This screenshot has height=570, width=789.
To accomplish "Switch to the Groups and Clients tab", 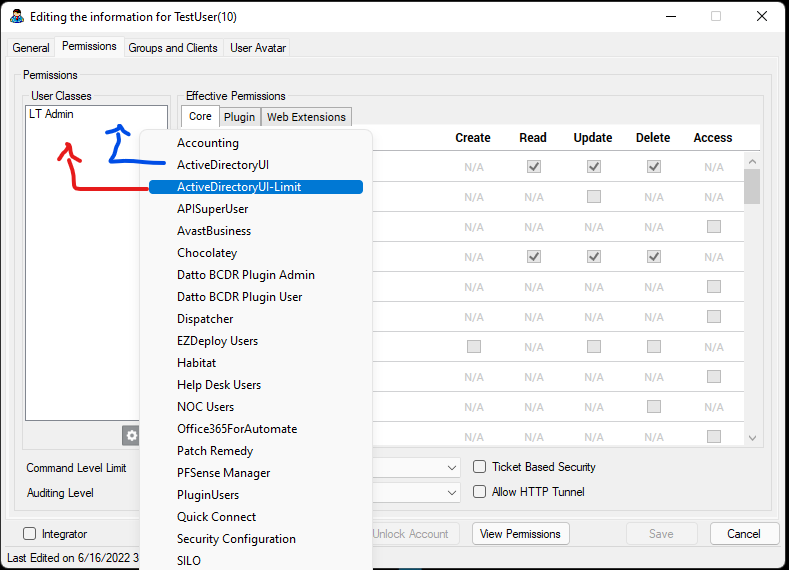I will coord(173,48).
